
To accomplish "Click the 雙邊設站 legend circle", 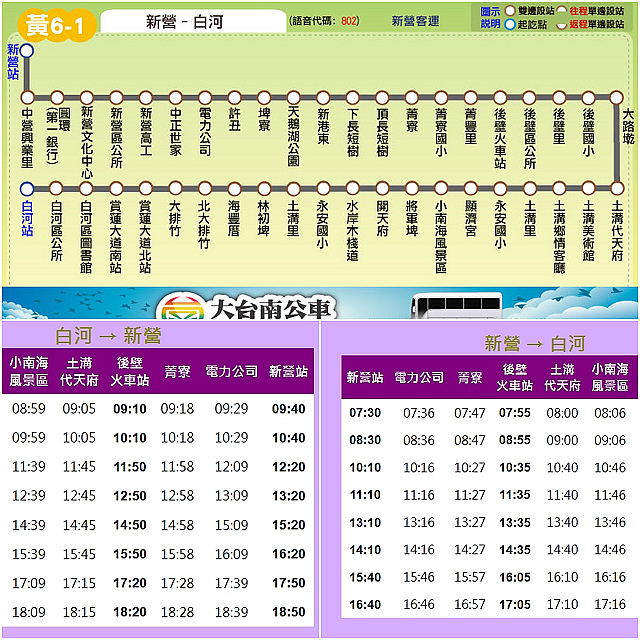I will 510,11.
